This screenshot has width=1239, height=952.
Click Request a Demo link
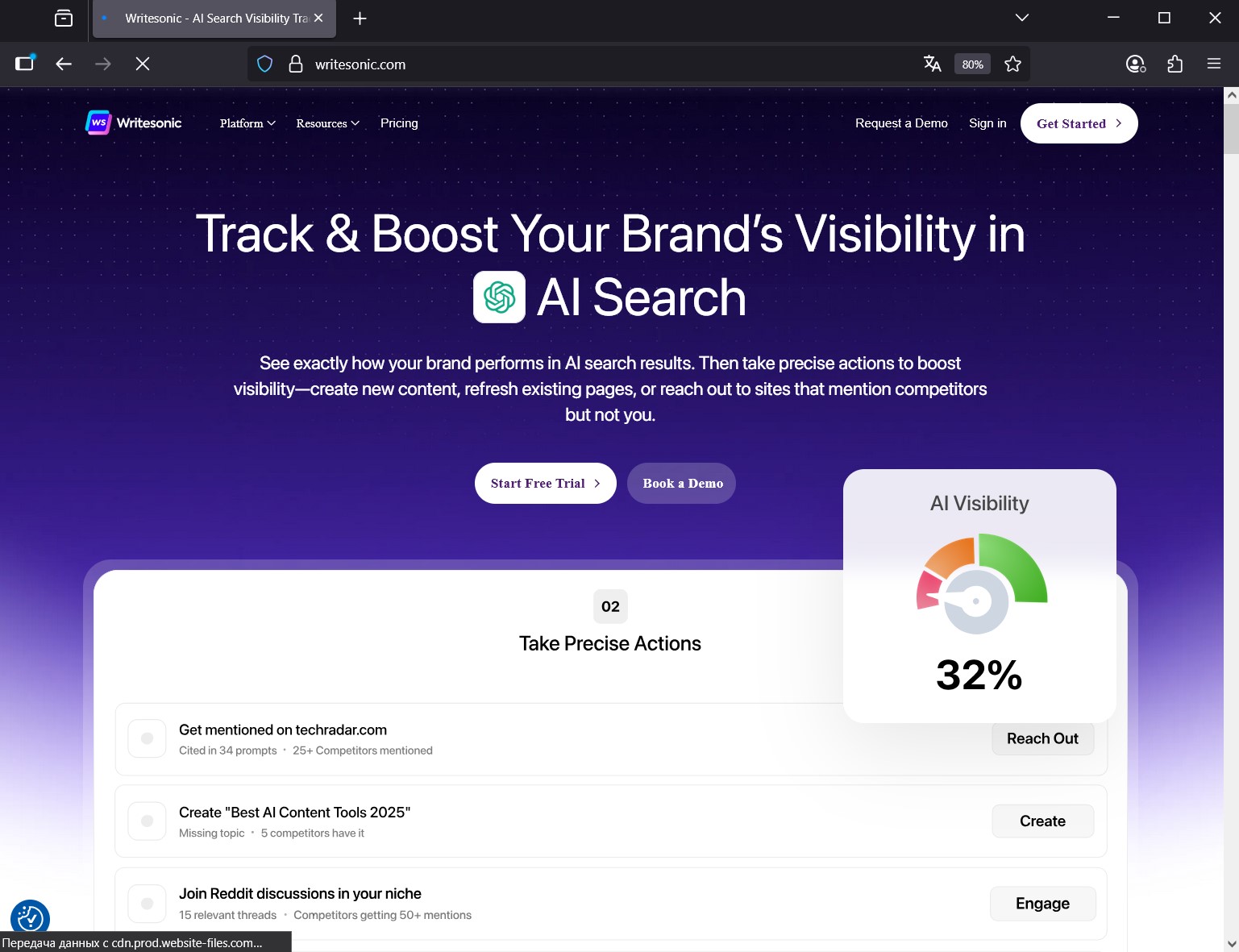coord(901,123)
